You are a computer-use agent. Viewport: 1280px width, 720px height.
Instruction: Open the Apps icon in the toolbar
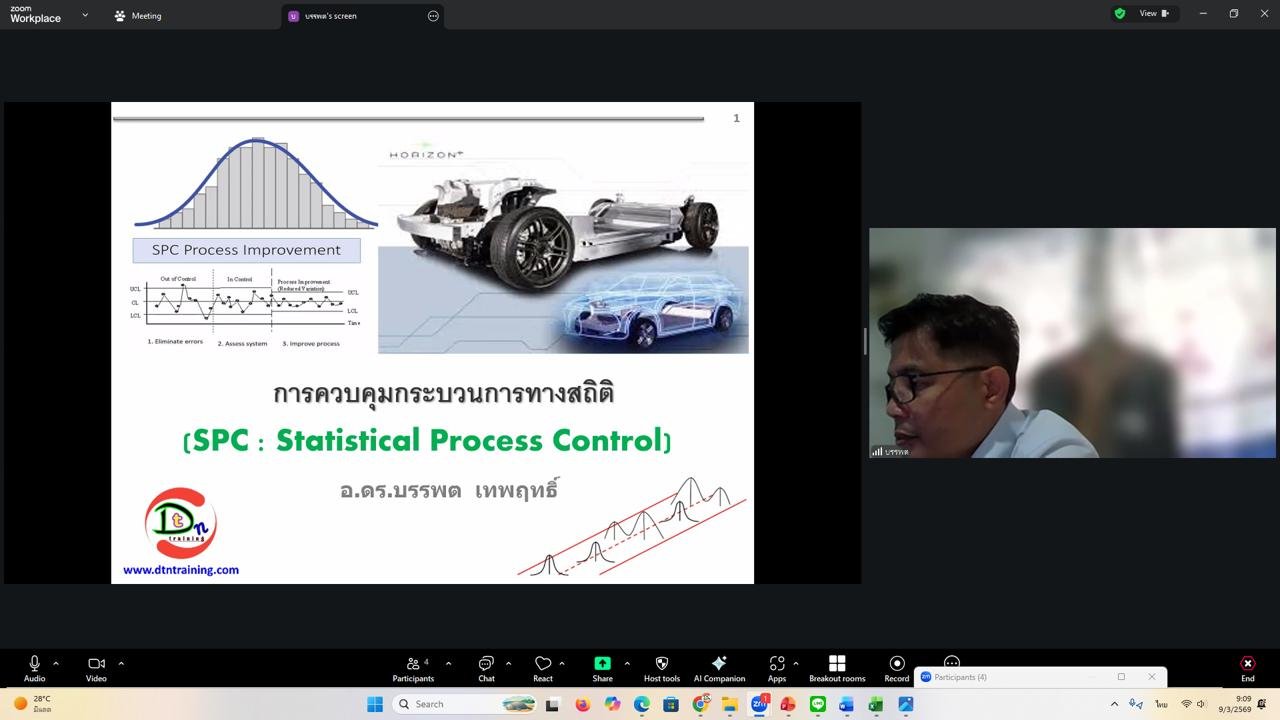[x=776, y=664]
